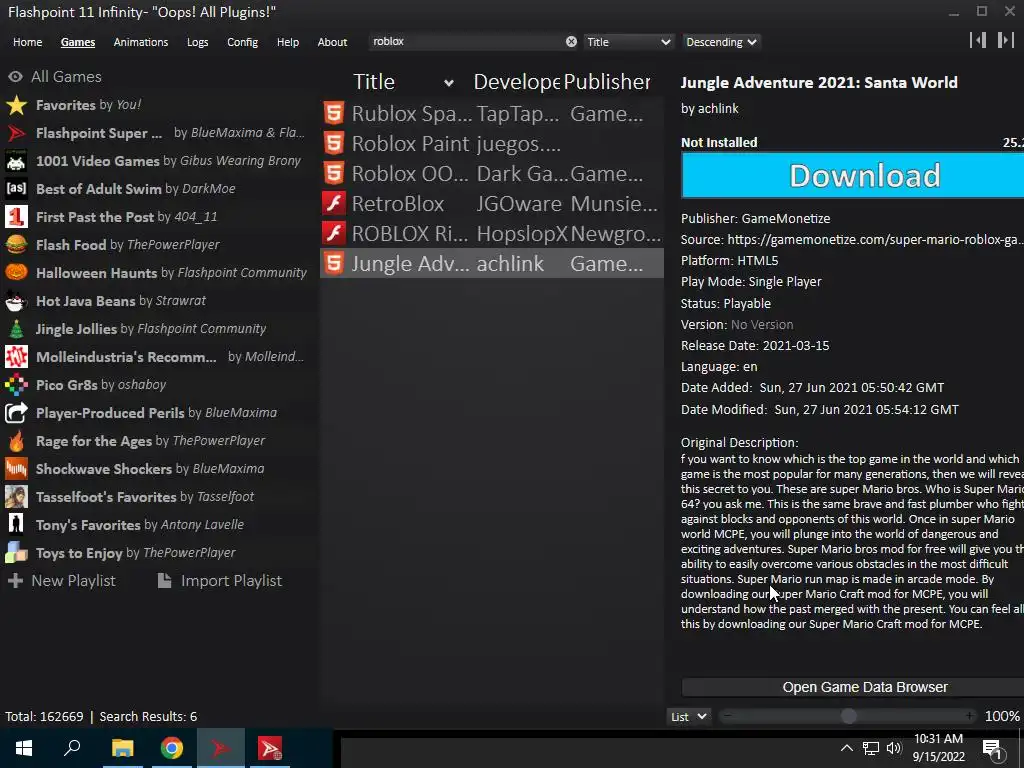
Task: Open the About tab
Action: pos(332,42)
